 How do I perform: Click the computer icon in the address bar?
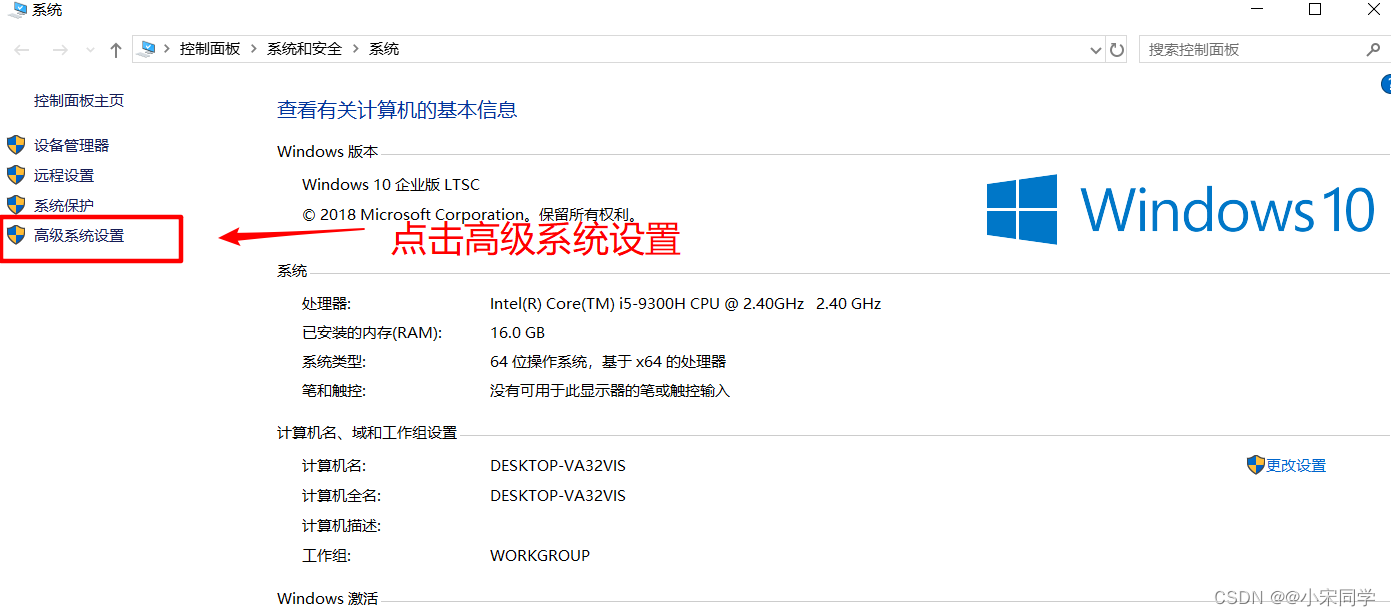[149, 48]
